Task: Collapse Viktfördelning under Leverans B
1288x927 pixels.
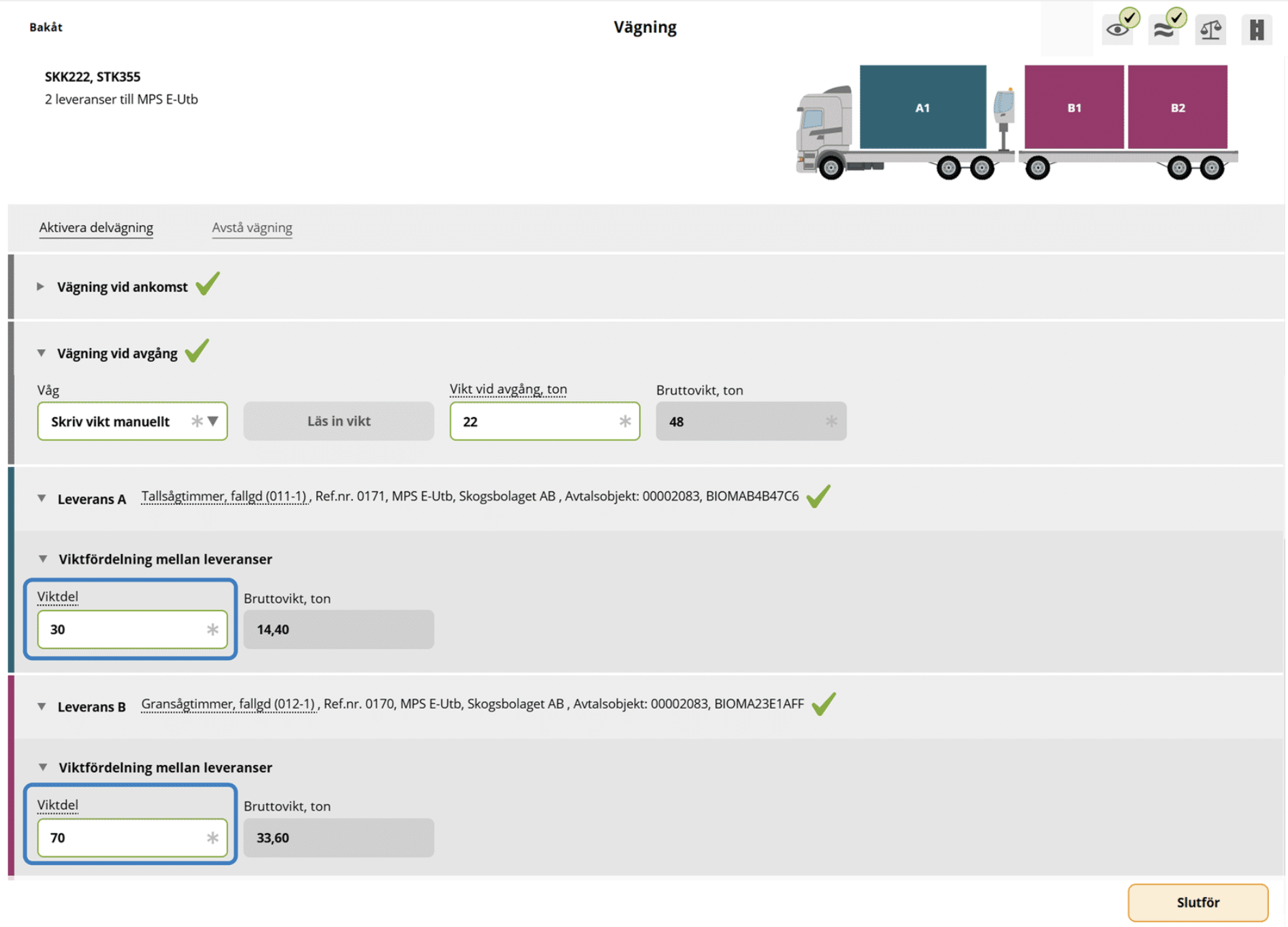Action: pos(43,767)
